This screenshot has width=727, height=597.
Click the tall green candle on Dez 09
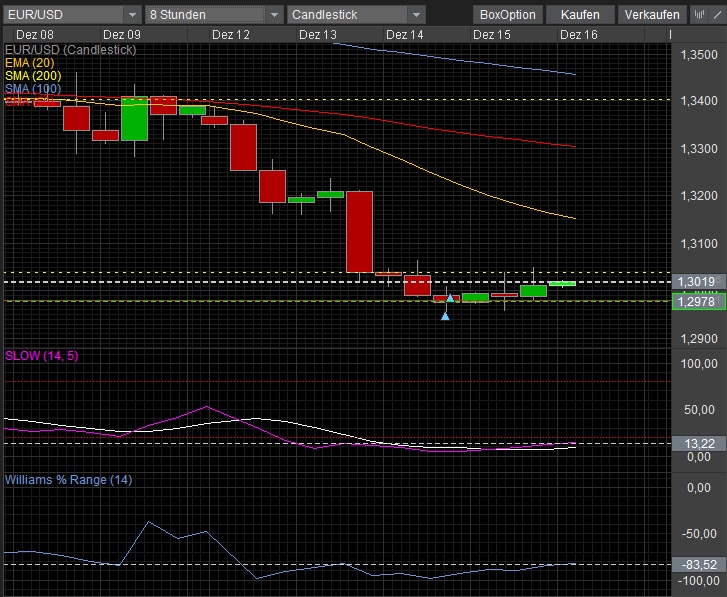click(134, 119)
